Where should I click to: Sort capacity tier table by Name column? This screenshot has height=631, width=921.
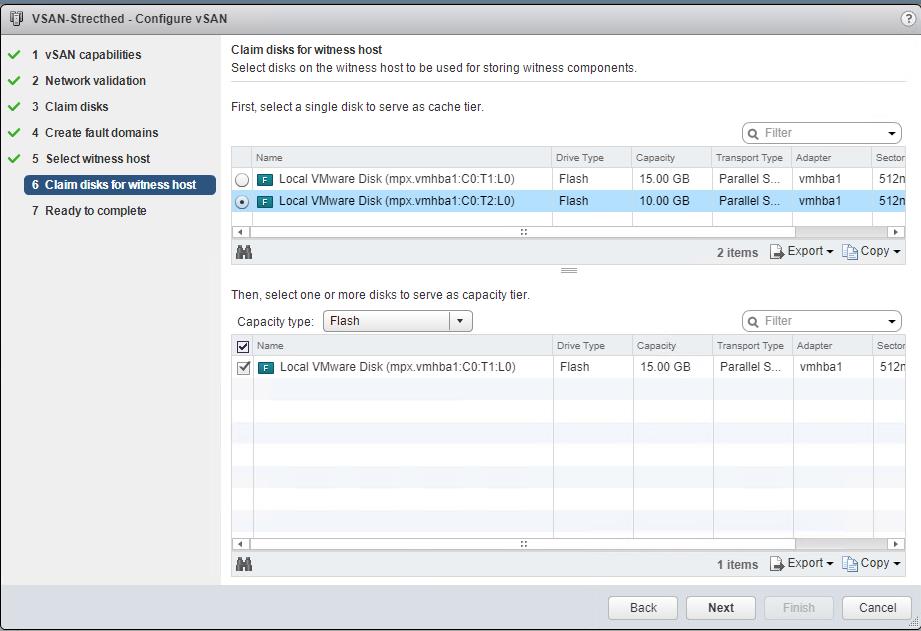[403, 345]
